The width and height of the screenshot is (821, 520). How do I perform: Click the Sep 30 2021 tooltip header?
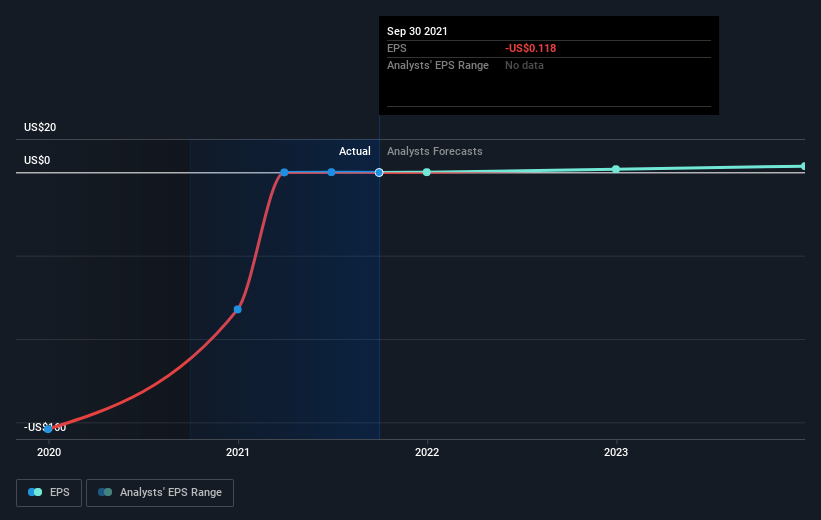click(x=417, y=31)
